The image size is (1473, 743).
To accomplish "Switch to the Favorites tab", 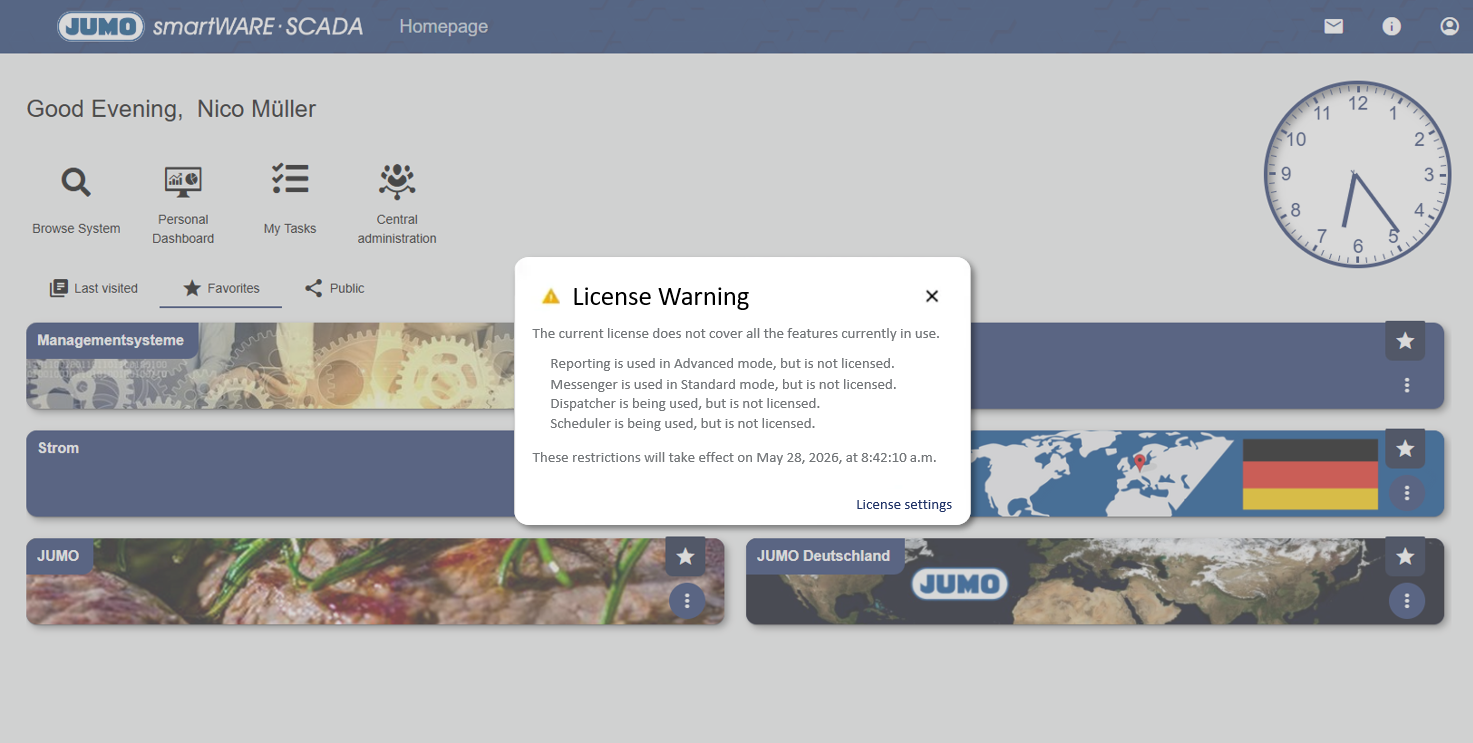I will (221, 288).
